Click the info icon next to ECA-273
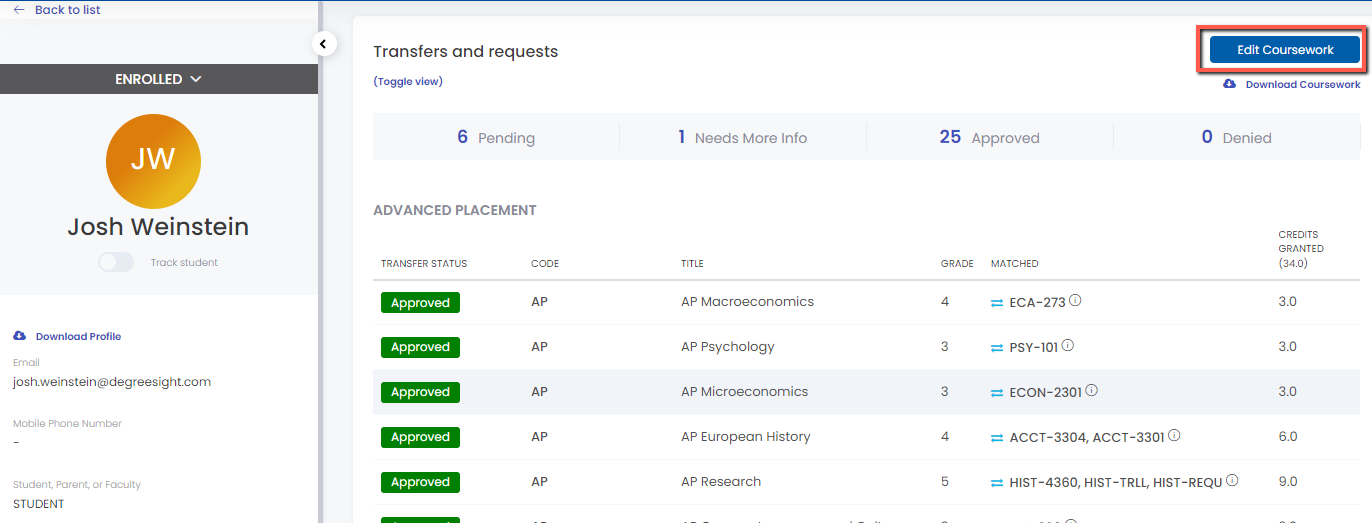Image resolution: width=1372 pixels, height=523 pixels. click(1076, 300)
